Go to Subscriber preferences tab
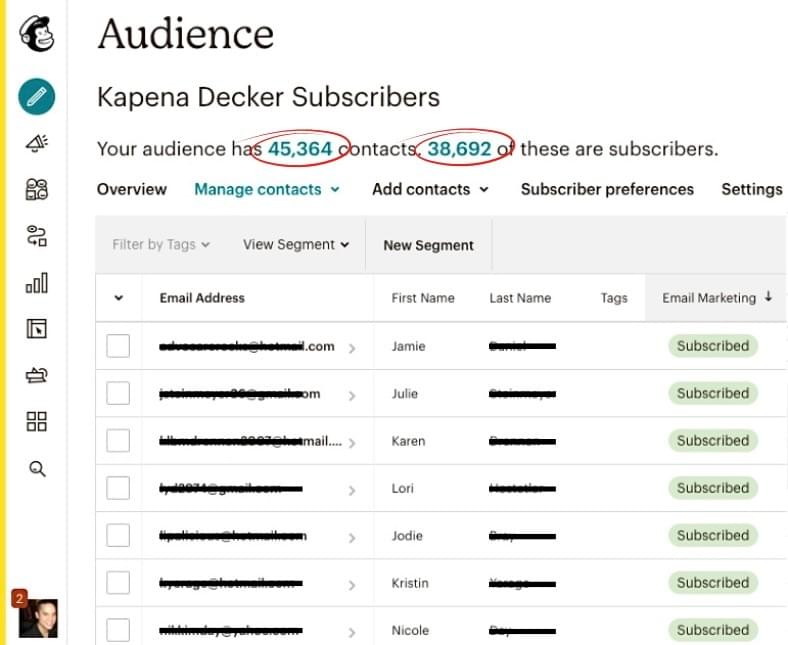This screenshot has height=645, width=788. pyautogui.click(x=607, y=189)
